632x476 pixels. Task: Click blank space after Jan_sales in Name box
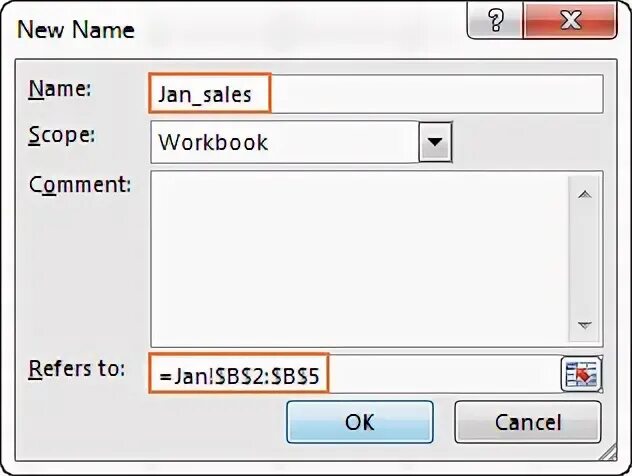(x=440, y=94)
